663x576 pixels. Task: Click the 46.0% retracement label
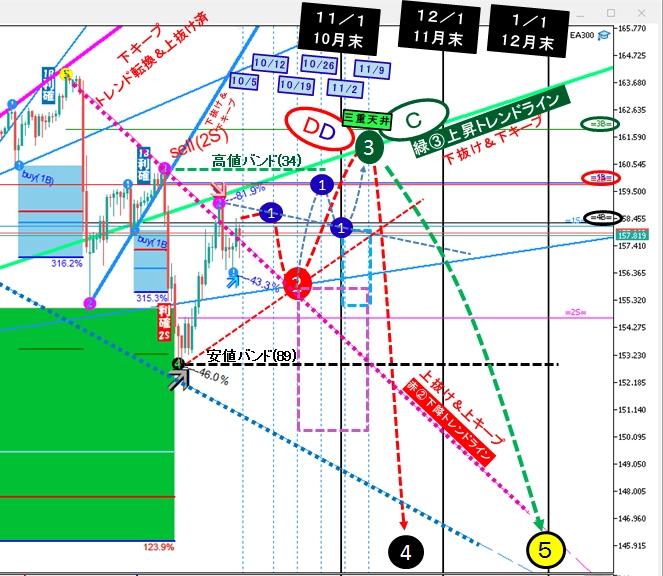[214, 376]
